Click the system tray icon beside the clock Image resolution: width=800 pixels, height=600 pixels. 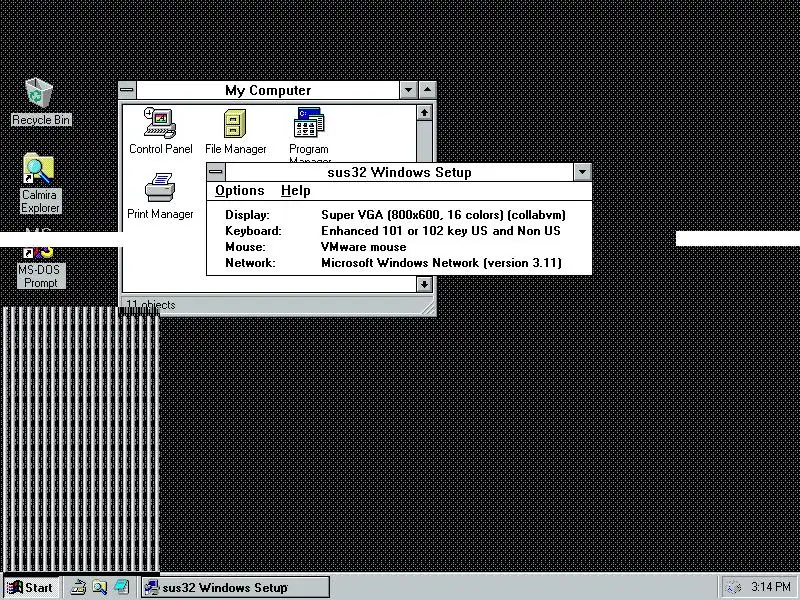click(734, 587)
